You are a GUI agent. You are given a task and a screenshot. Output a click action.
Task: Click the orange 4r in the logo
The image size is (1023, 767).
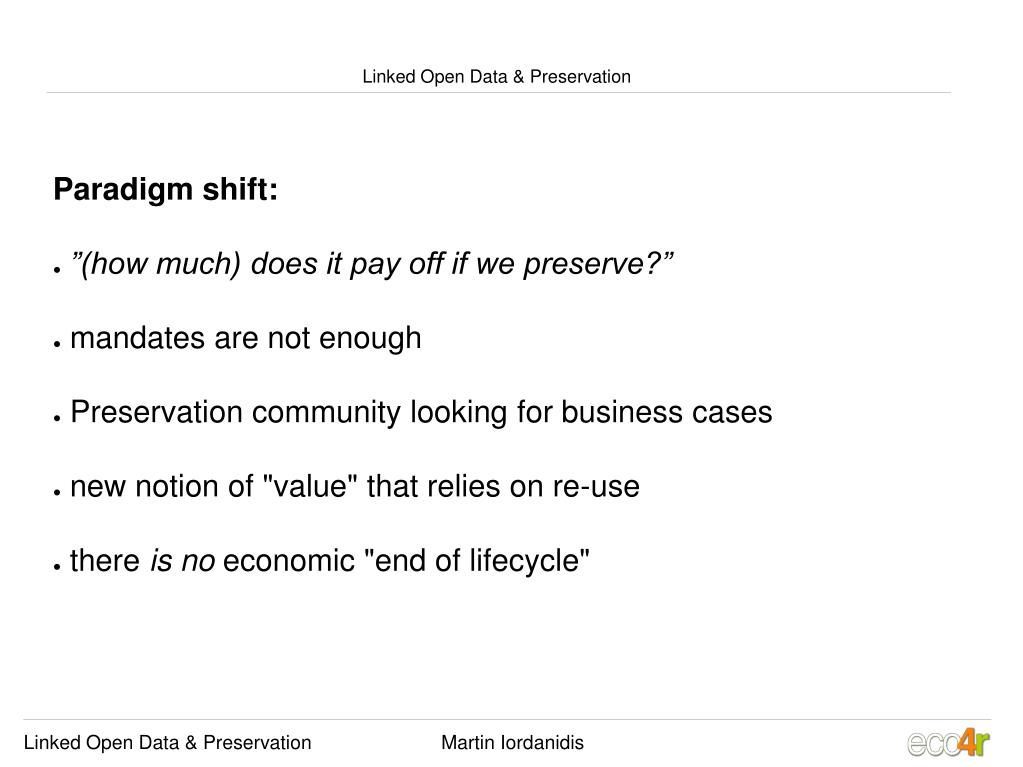tap(974, 742)
